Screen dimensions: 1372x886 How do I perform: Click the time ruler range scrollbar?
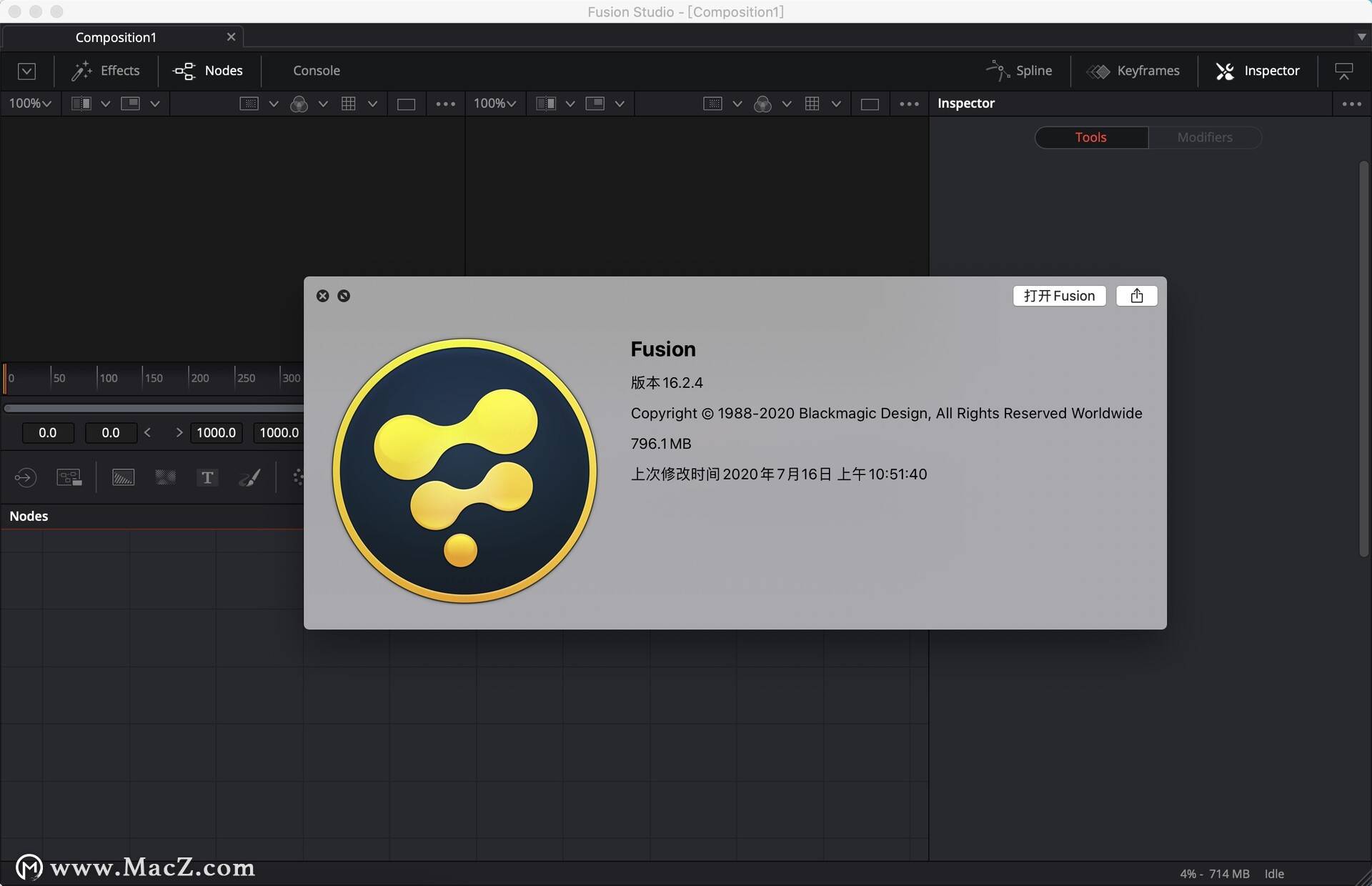tap(154, 409)
